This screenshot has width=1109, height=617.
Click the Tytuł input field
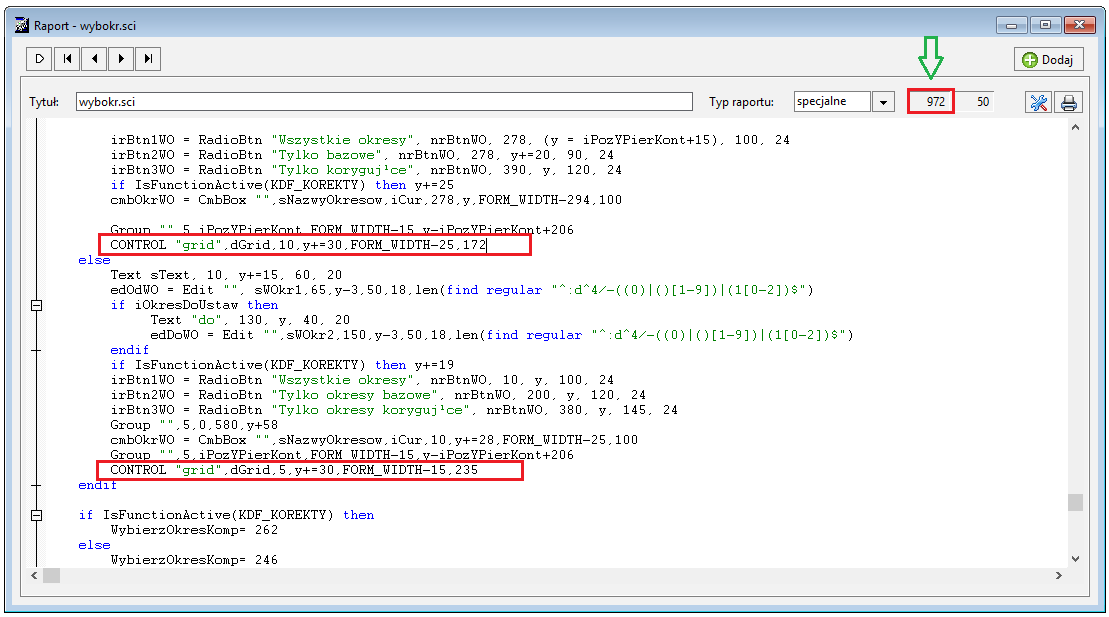point(384,102)
